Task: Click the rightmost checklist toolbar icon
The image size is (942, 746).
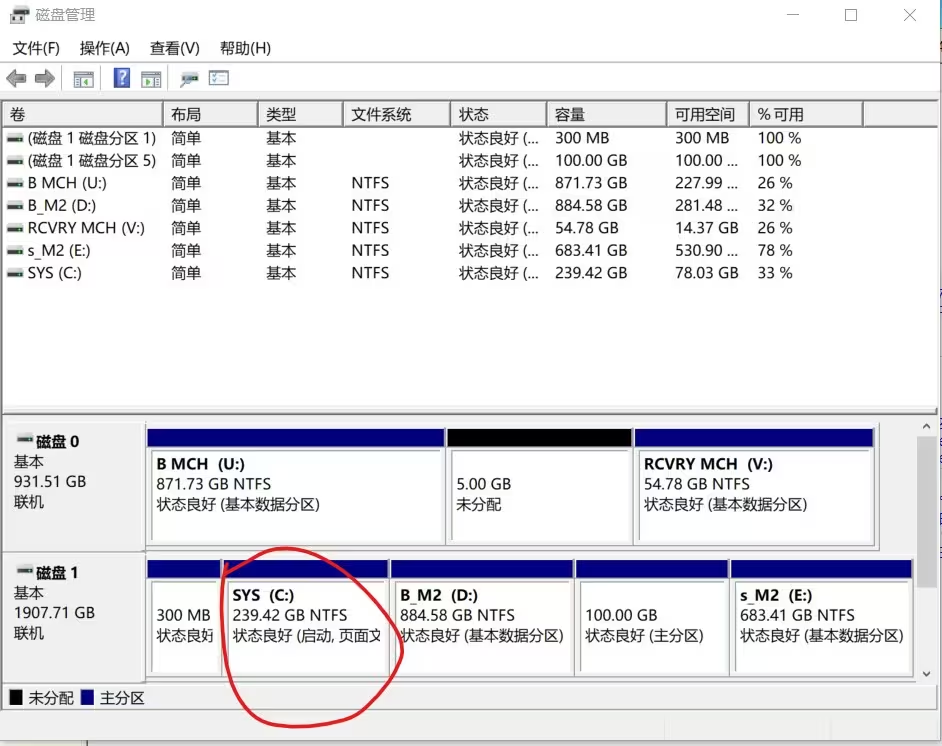Action: 218,78
